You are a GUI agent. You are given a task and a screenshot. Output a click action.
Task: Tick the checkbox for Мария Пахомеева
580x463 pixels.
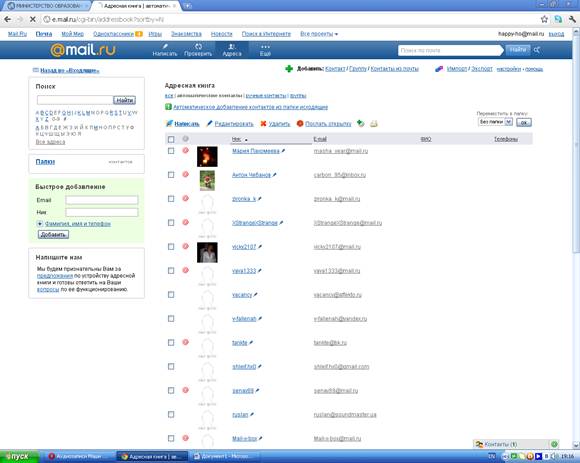pos(171,151)
